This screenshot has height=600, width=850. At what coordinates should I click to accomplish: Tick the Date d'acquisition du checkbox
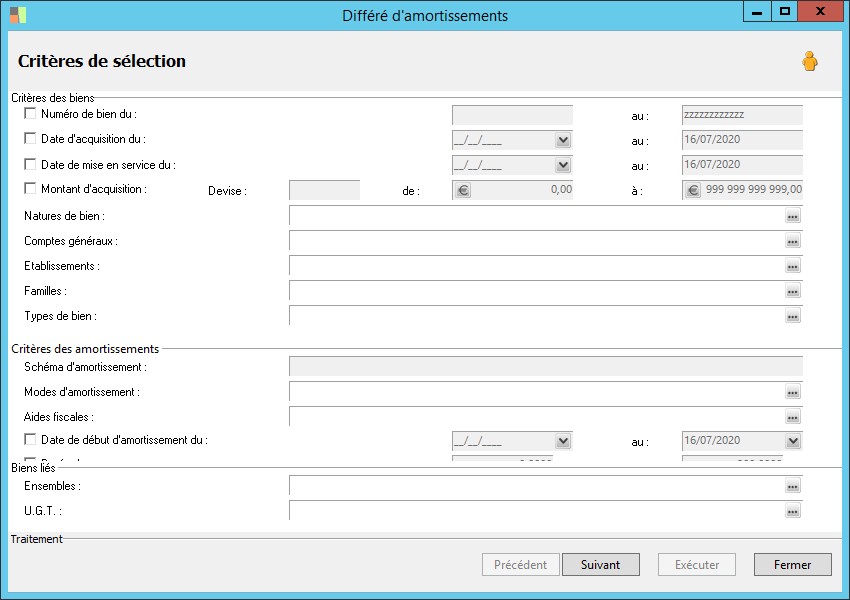30,139
